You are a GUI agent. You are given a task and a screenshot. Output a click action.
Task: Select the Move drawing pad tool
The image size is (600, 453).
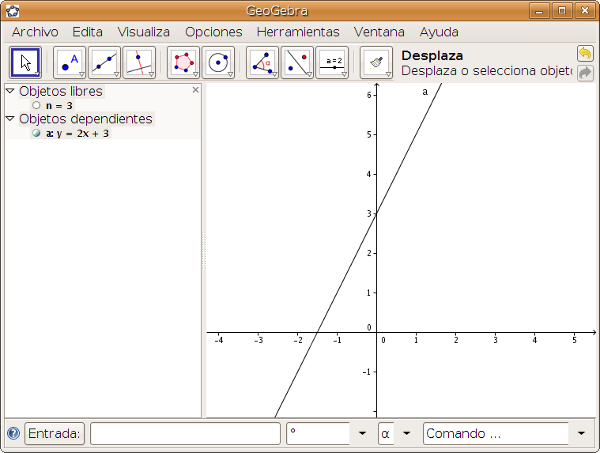[x=376, y=62]
